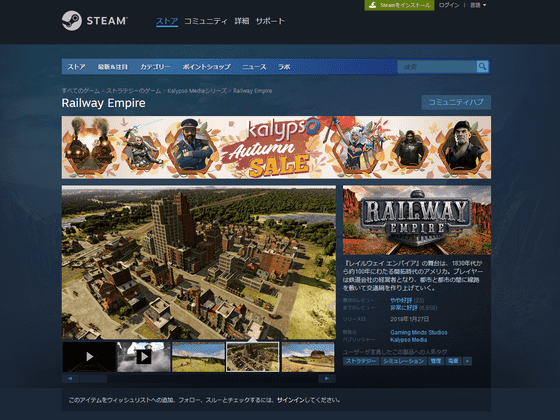Click Kalypso Mediaシリーズ breadcrumb link
This screenshot has height=420, width=560.
point(197,91)
